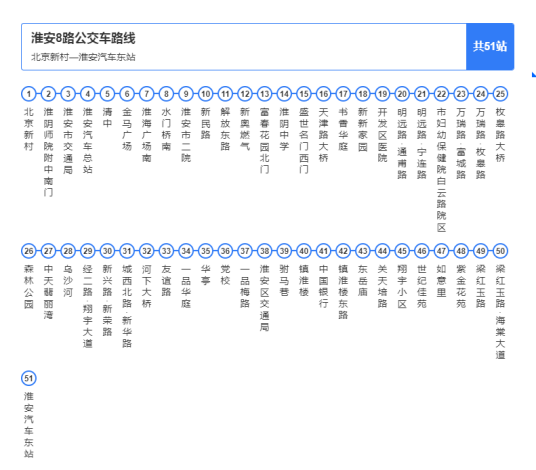Select station circle number 22
The width and height of the screenshot is (536, 470).
point(442,94)
